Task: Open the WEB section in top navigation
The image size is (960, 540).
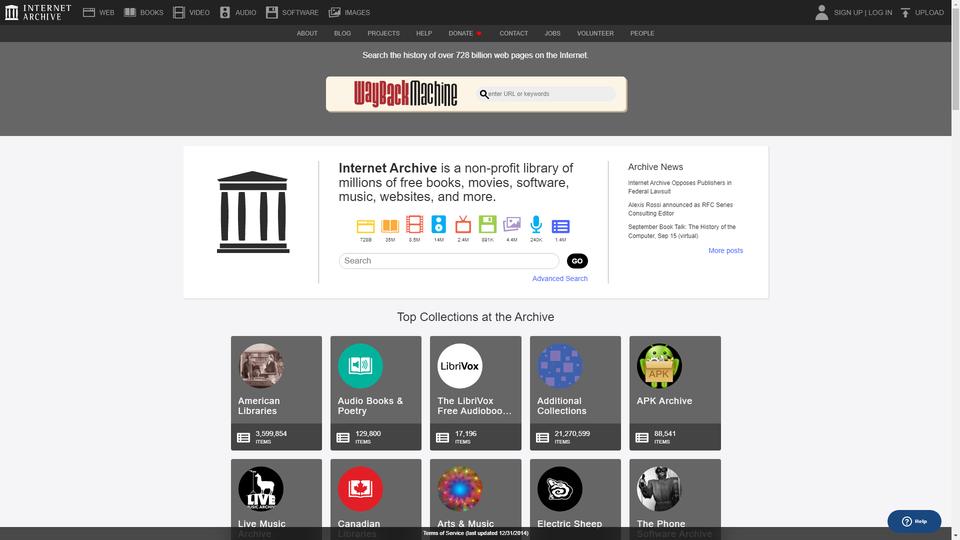Action: (99, 12)
